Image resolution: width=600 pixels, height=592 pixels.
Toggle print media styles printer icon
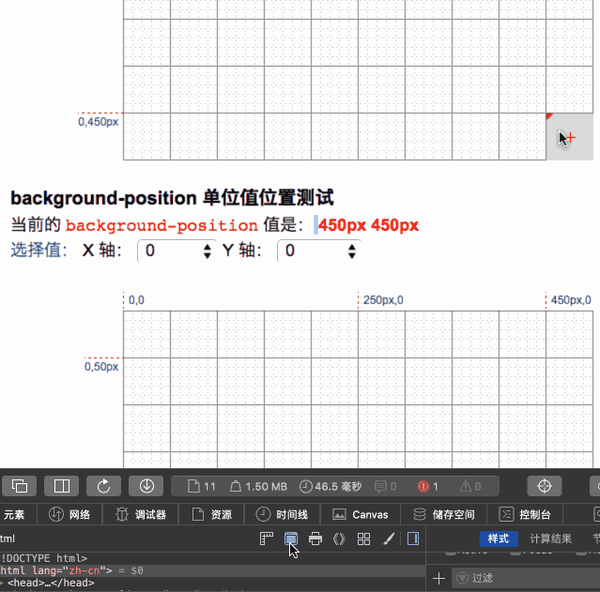[x=315, y=539]
